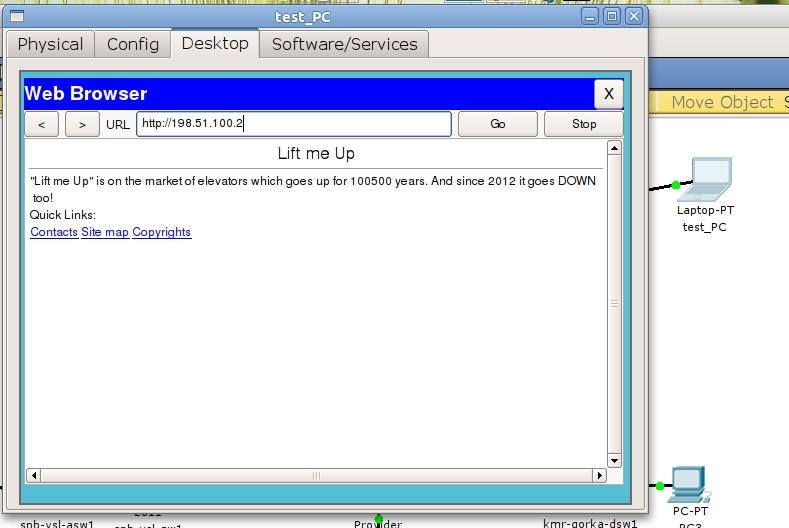Click the horizontal scrollbar left arrow

point(33,476)
